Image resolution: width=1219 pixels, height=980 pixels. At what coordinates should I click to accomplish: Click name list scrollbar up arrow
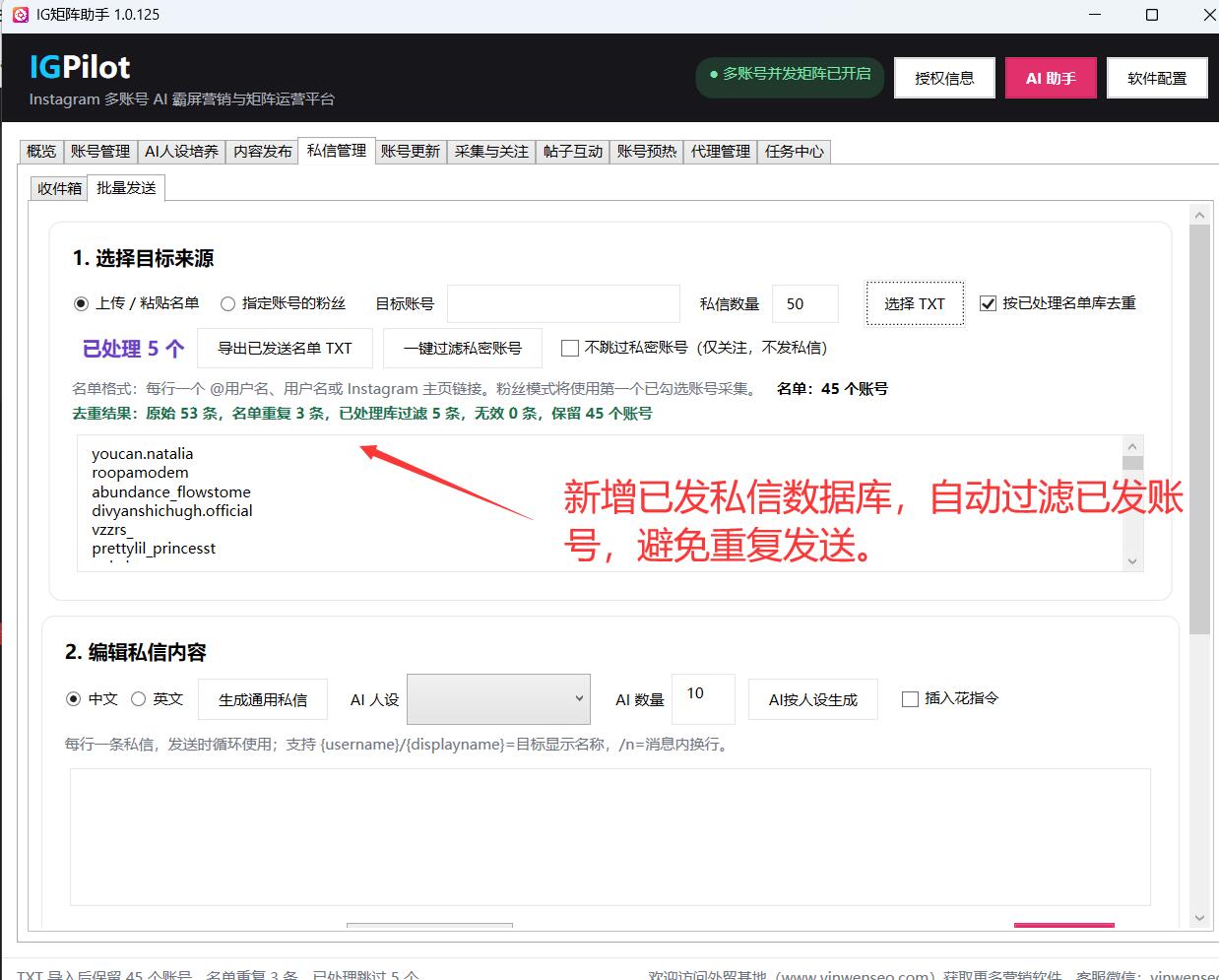[x=1132, y=446]
